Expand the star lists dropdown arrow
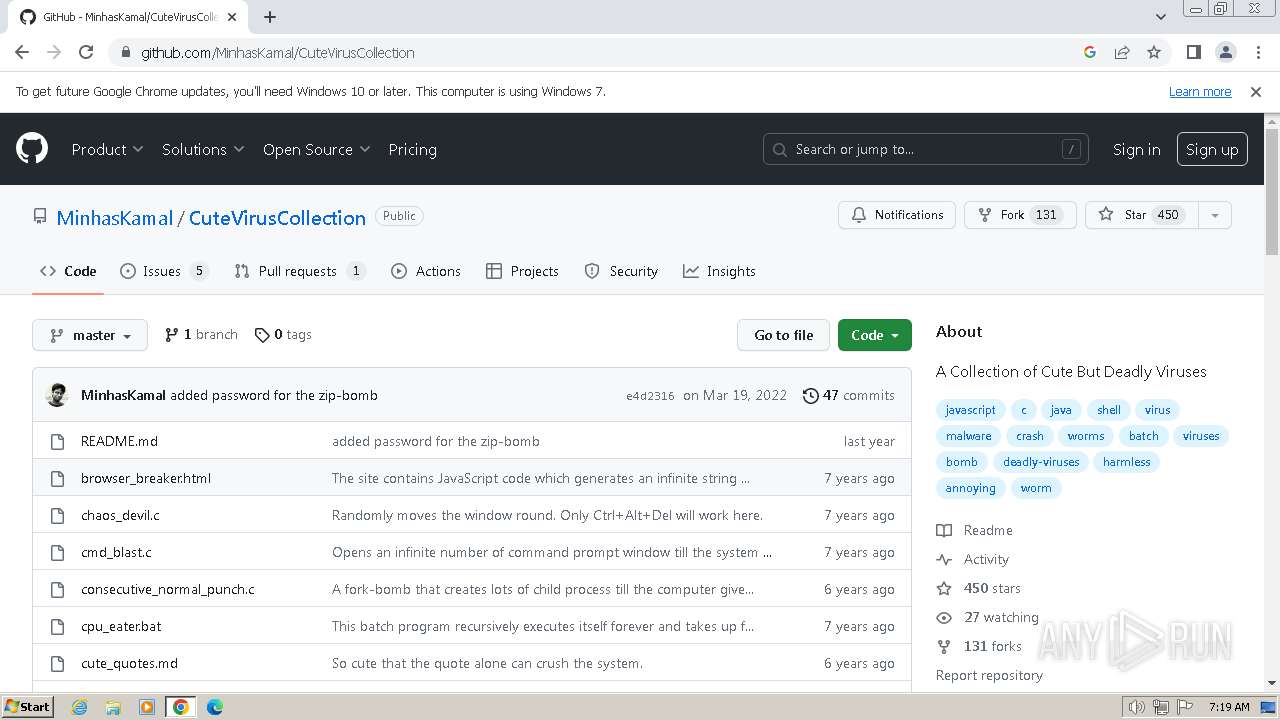Image resolution: width=1280 pixels, height=720 pixels. pos(1214,215)
